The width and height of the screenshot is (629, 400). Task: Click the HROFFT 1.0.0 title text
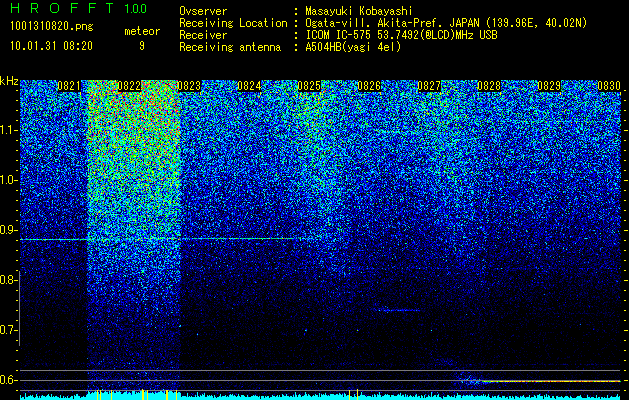click(79, 8)
